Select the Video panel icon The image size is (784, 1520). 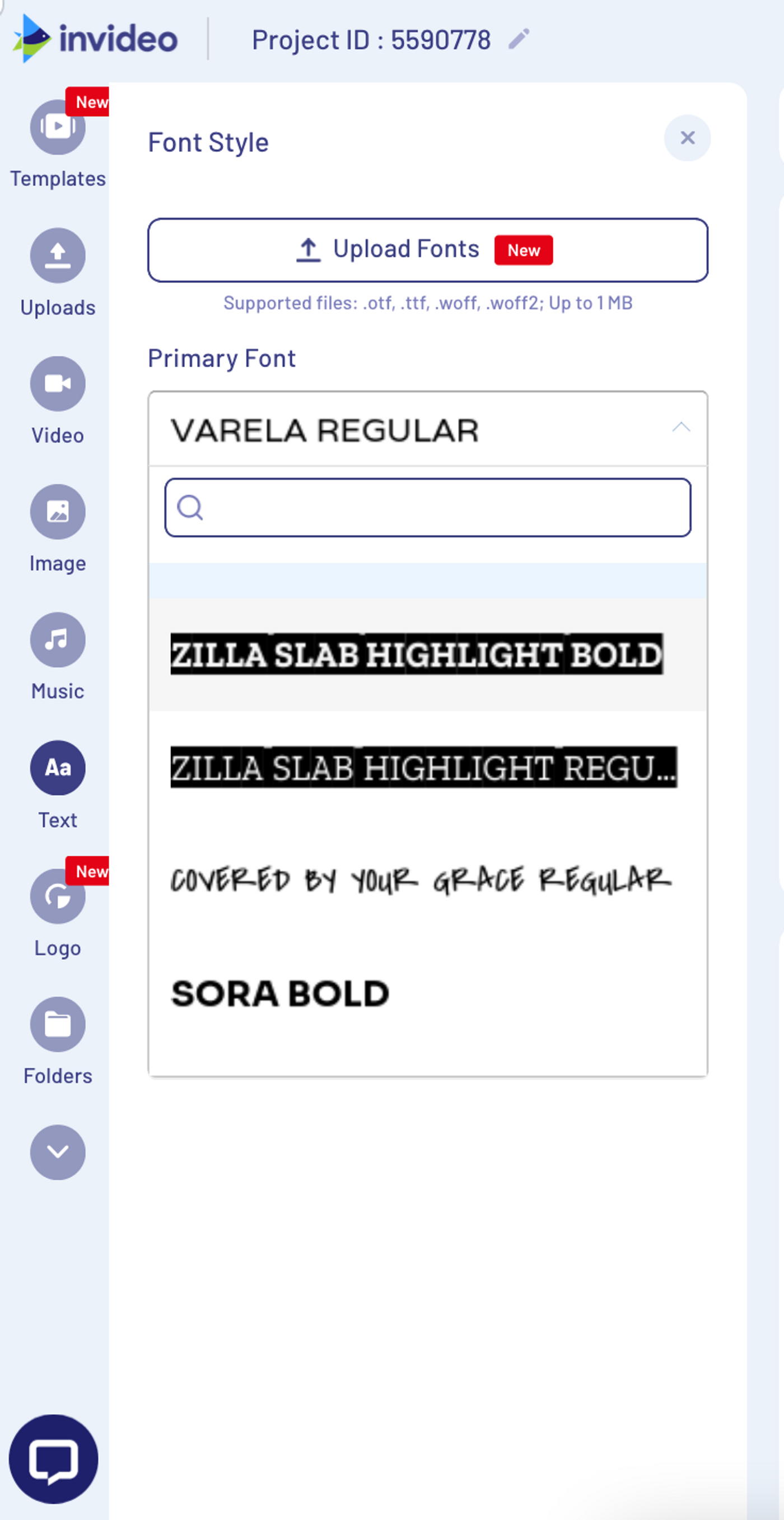point(57,383)
